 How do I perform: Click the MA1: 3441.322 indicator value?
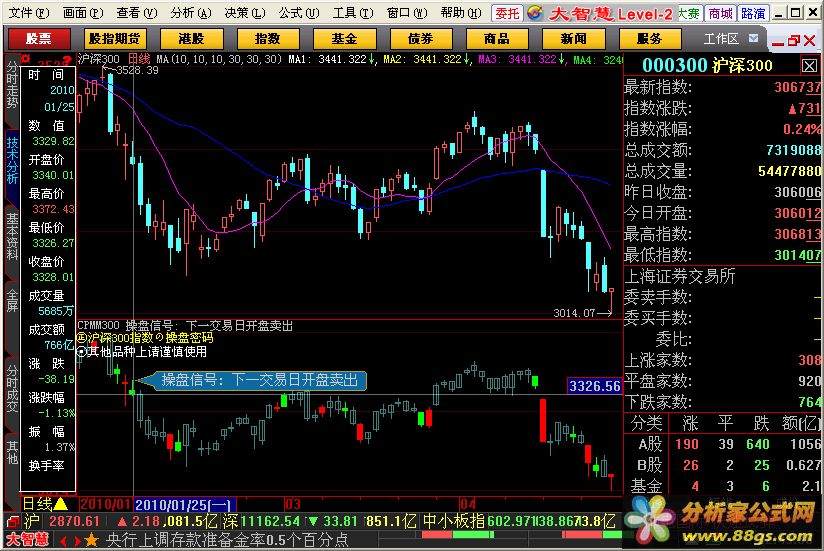click(x=331, y=59)
